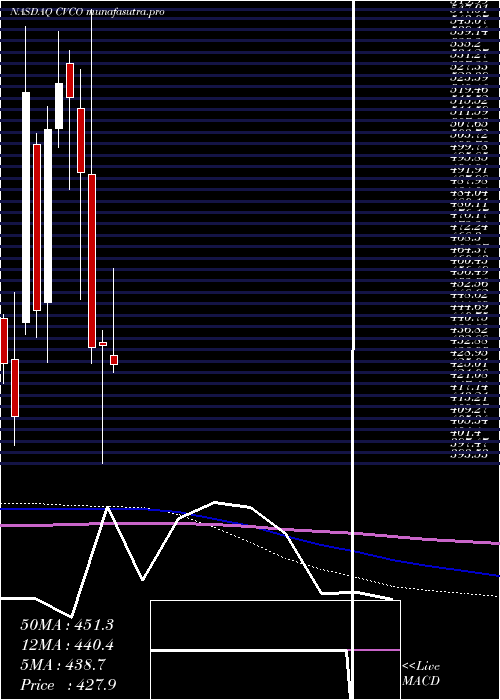Click the white MACD histogram box
The width and height of the screenshot is (500, 700).
click(x=275, y=650)
